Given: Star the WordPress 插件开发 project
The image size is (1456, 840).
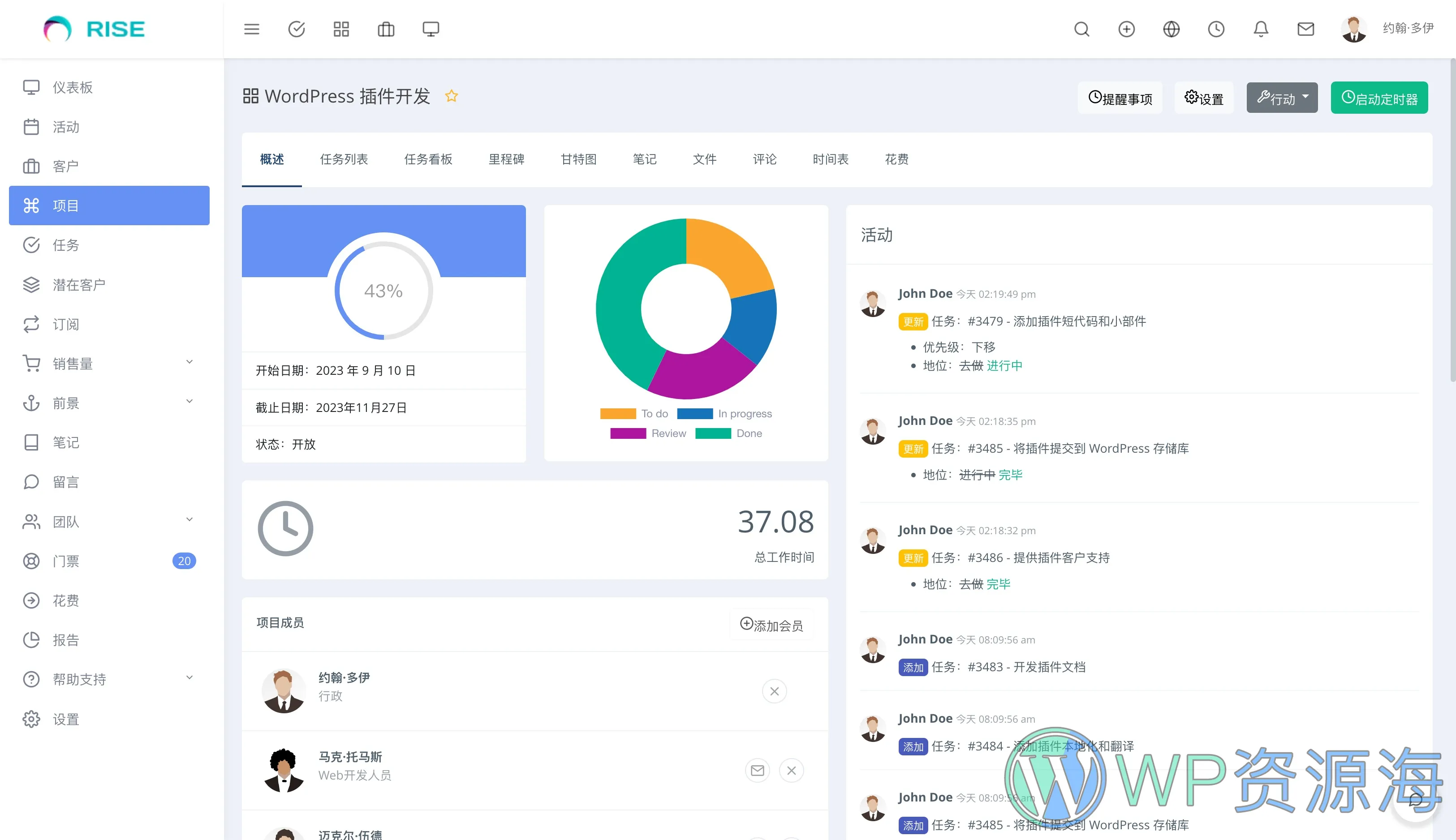Looking at the screenshot, I should [x=451, y=96].
